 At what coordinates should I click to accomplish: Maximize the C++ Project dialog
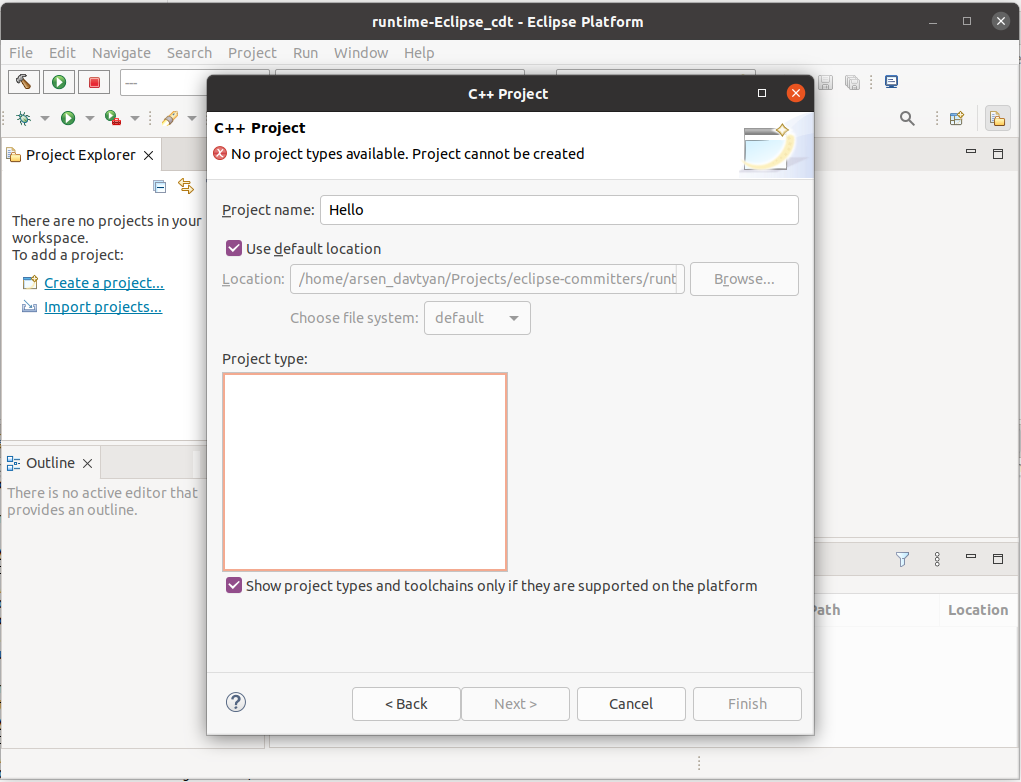click(762, 93)
